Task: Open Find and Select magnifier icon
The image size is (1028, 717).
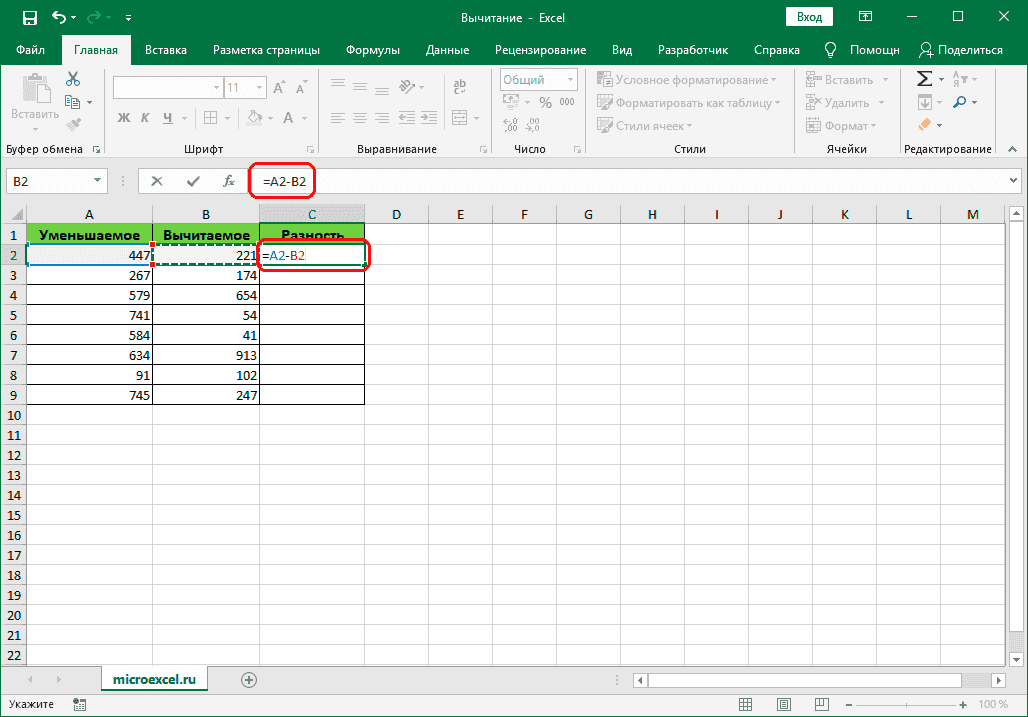Action: click(x=960, y=102)
